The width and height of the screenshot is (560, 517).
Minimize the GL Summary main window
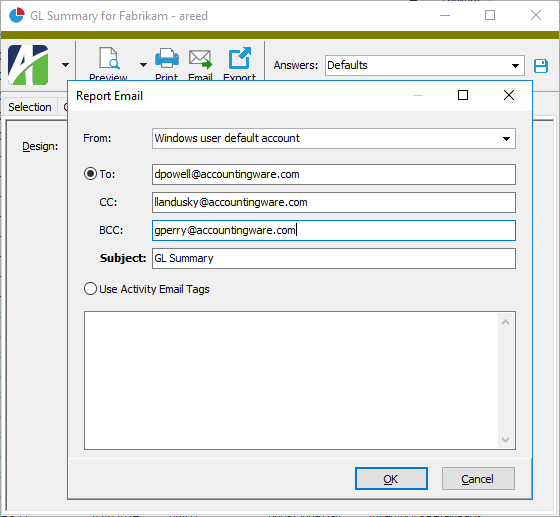click(x=445, y=15)
